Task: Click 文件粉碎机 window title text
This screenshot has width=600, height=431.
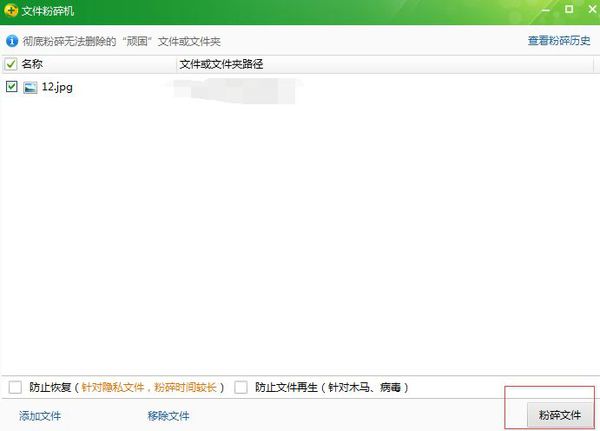Action: click(47, 11)
